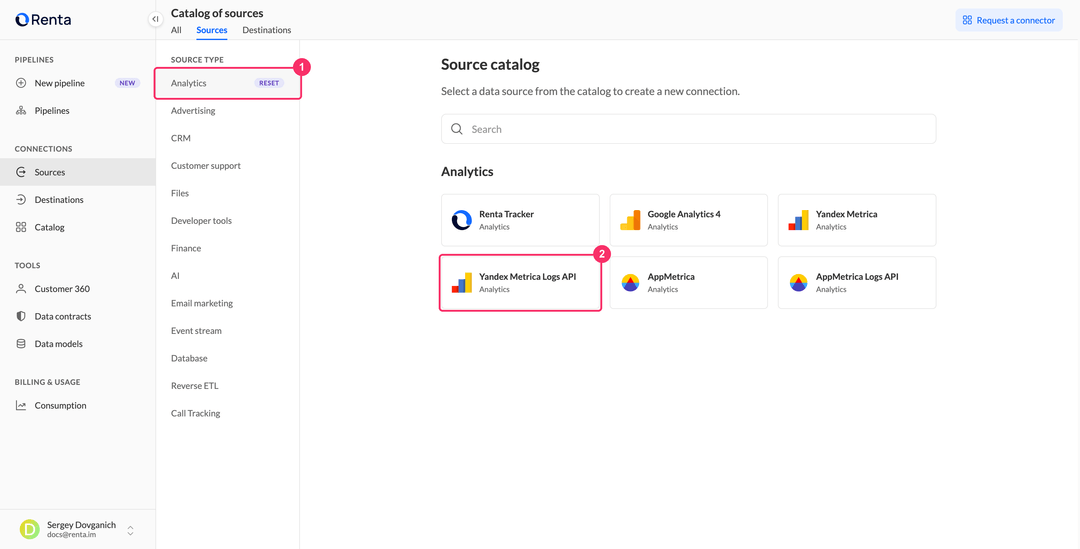Click the Data models database icon

point(21,344)
